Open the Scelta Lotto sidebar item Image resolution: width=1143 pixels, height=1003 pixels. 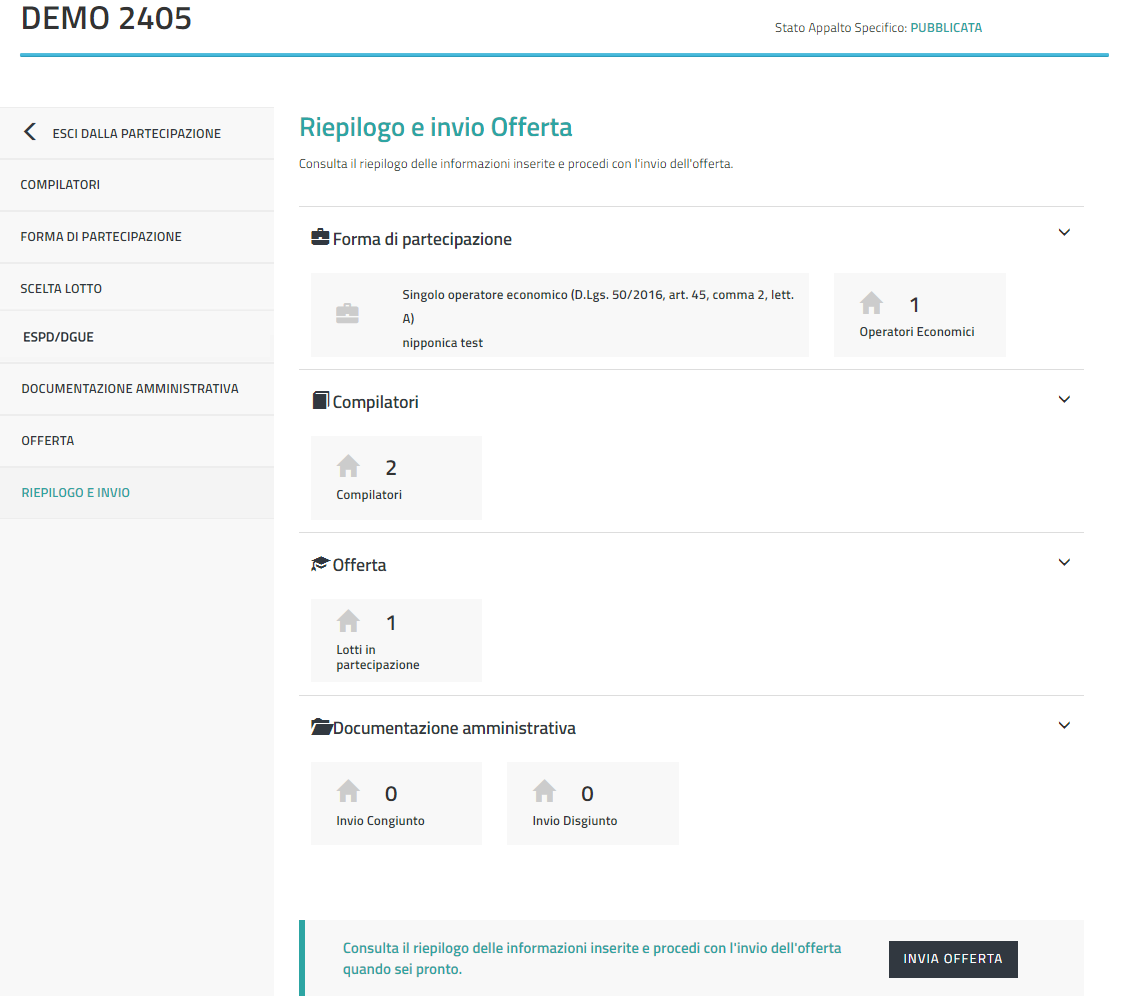coord(61,289)
